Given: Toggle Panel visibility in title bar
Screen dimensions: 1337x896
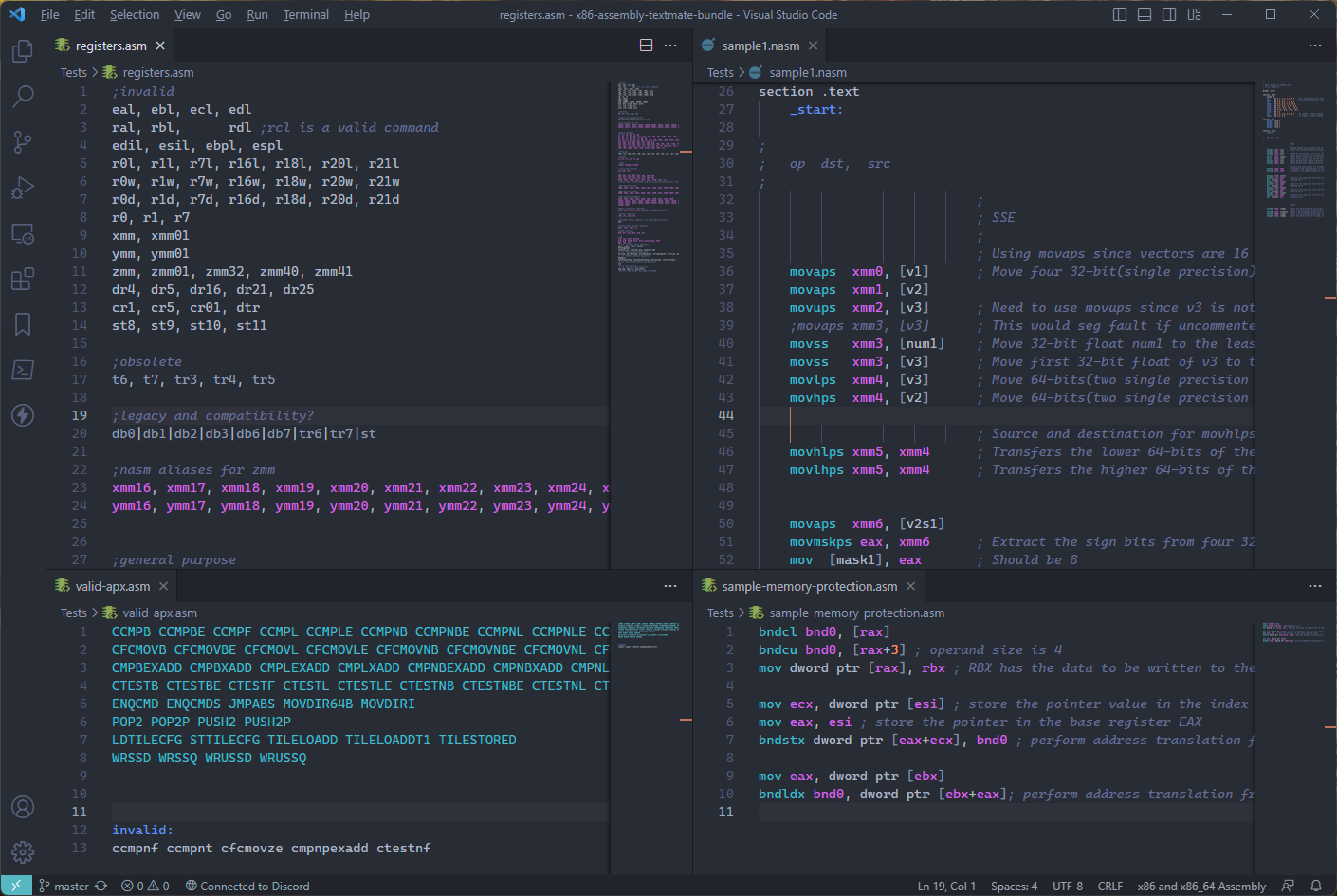Looking at the screenshot, I should coord(1145,14).
